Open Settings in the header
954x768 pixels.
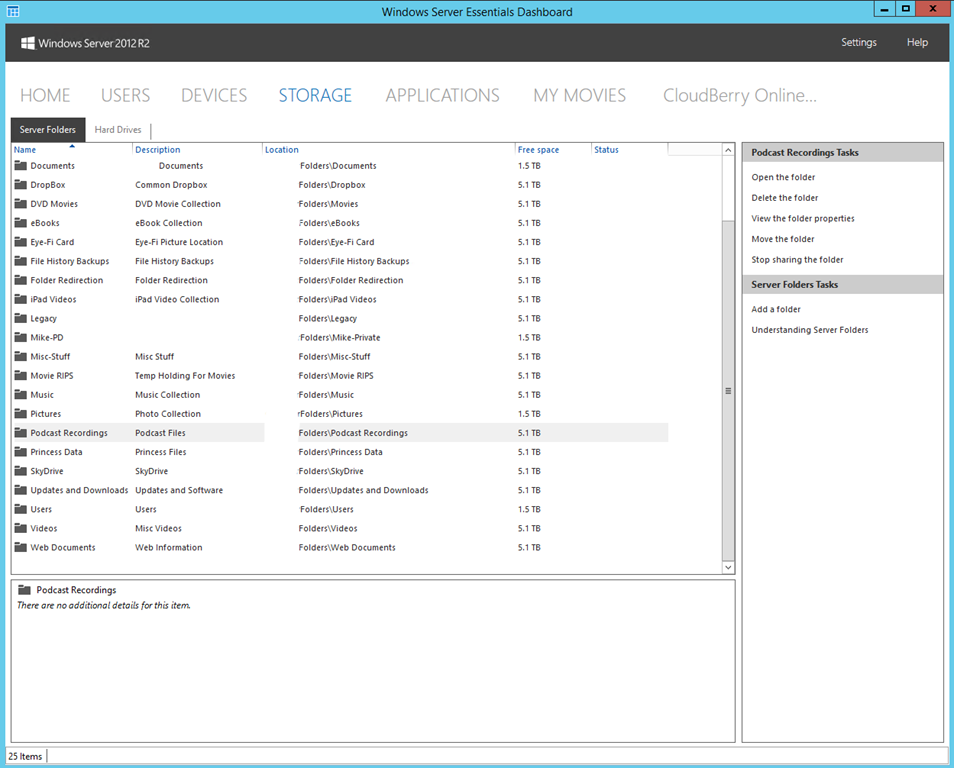(858, 42)
